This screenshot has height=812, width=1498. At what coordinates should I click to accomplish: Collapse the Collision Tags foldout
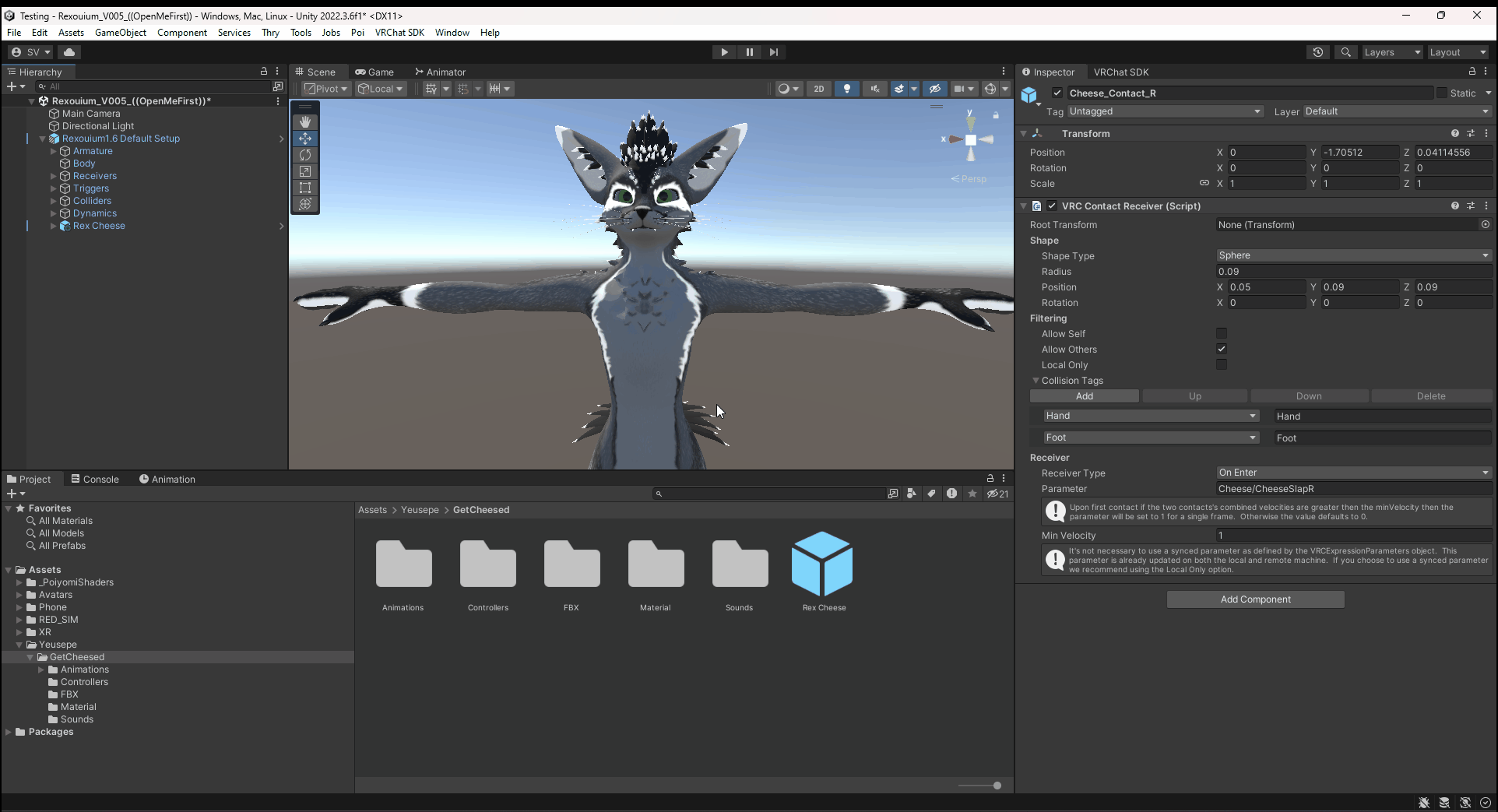1036,381
